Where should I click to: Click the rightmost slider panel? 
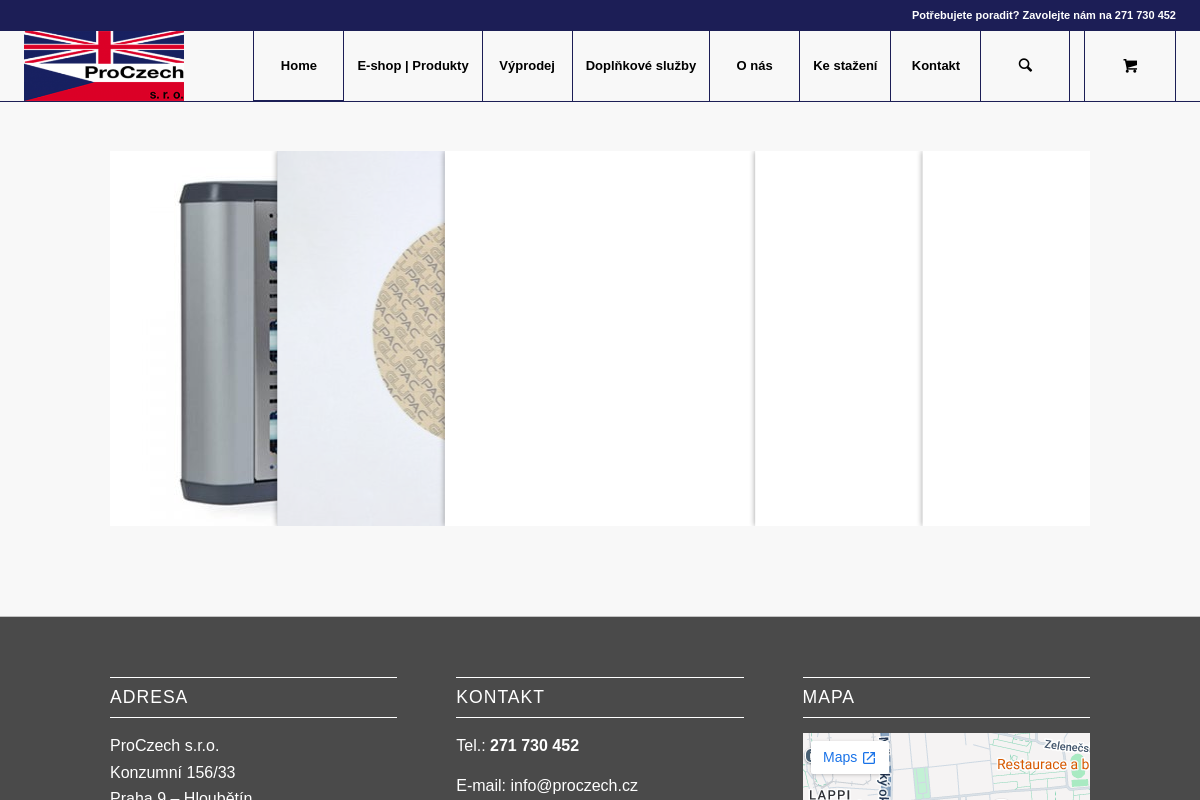coord(1006,338)
